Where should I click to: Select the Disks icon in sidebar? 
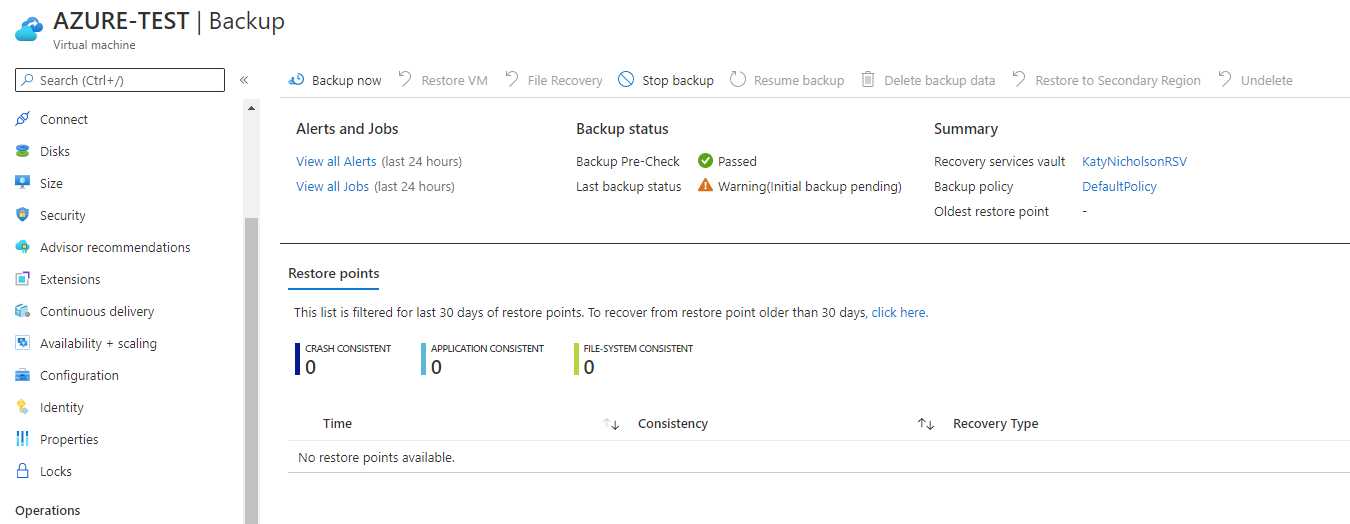coord(22,151)
